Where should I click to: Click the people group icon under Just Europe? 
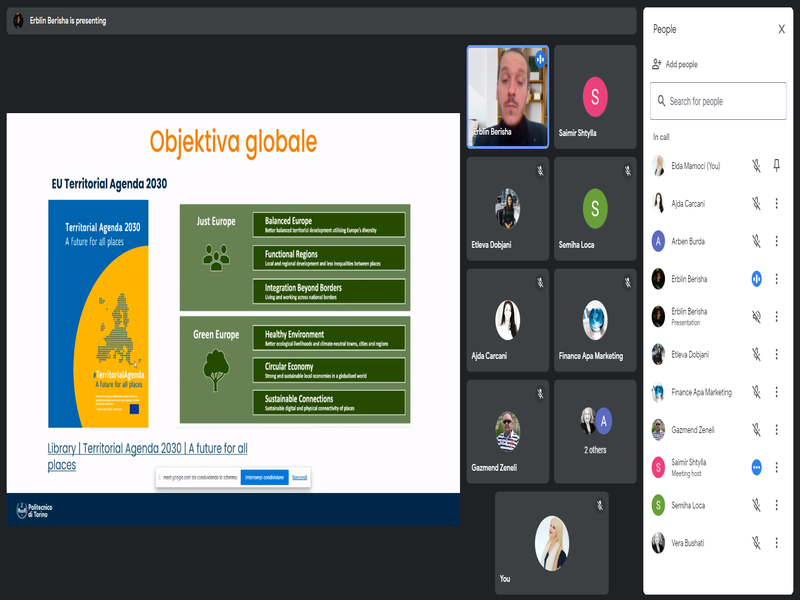pyautogui.click(x=216, y=257)
